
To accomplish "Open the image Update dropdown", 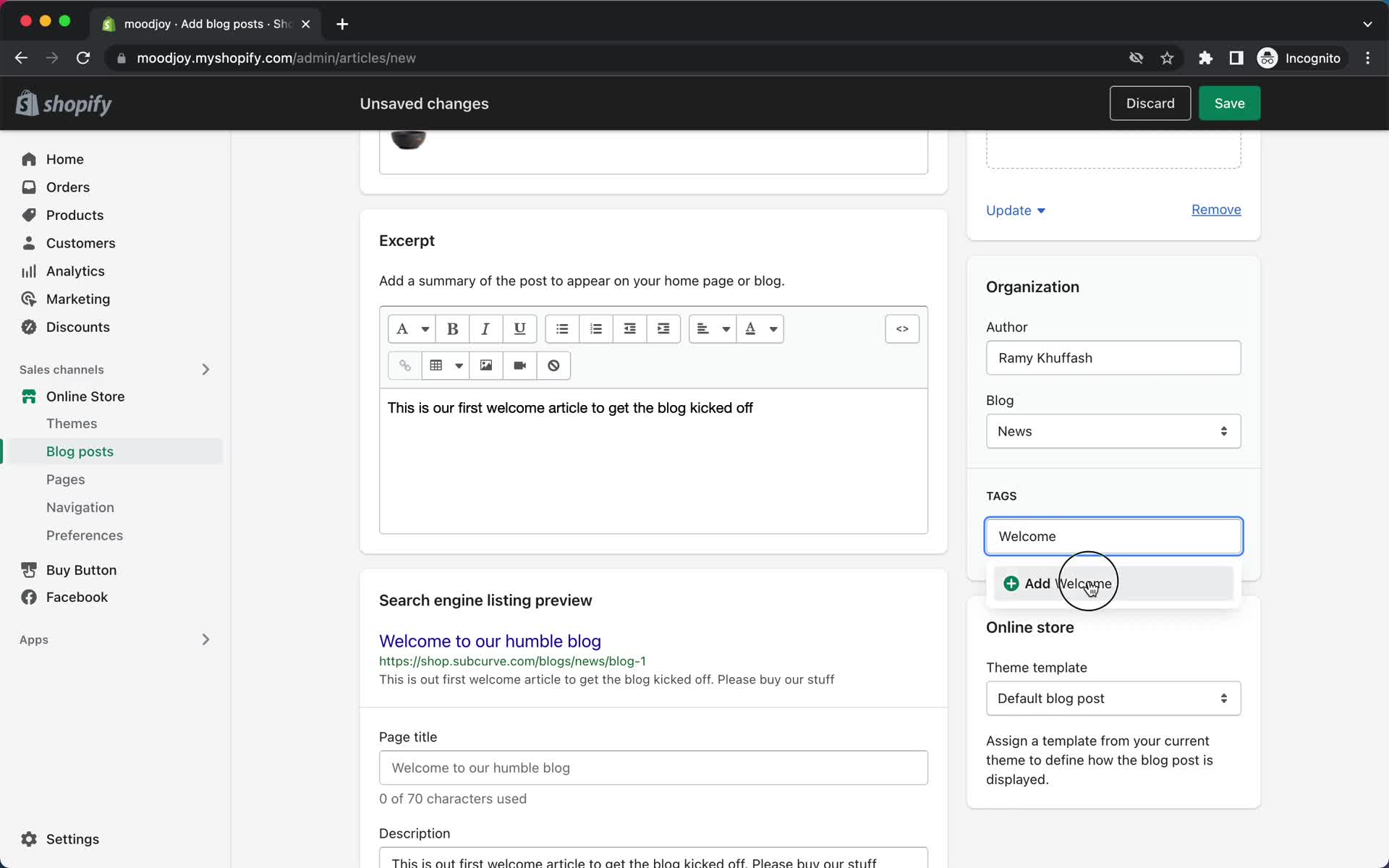I will pyautogui.click(x=1016, y=210).
